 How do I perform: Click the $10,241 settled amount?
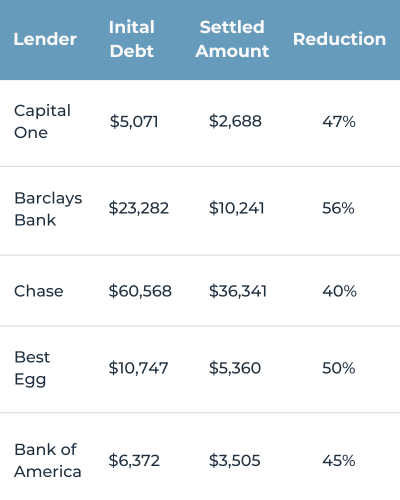click(x=237, y=208)
